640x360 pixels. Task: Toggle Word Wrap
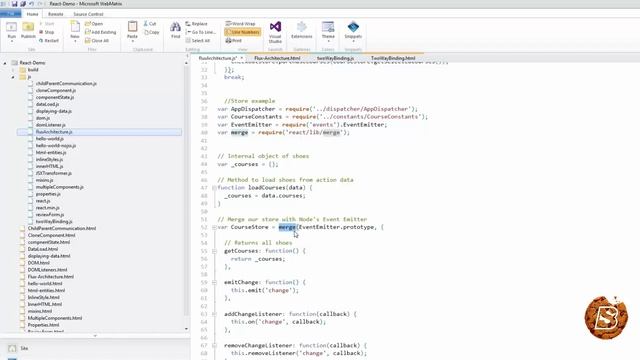(x=240, y=24)
